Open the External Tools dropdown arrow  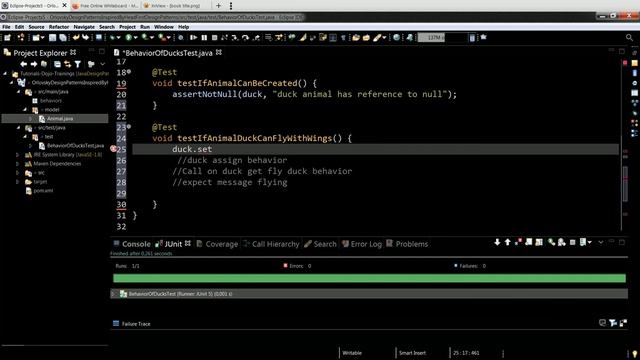[168, 38]
